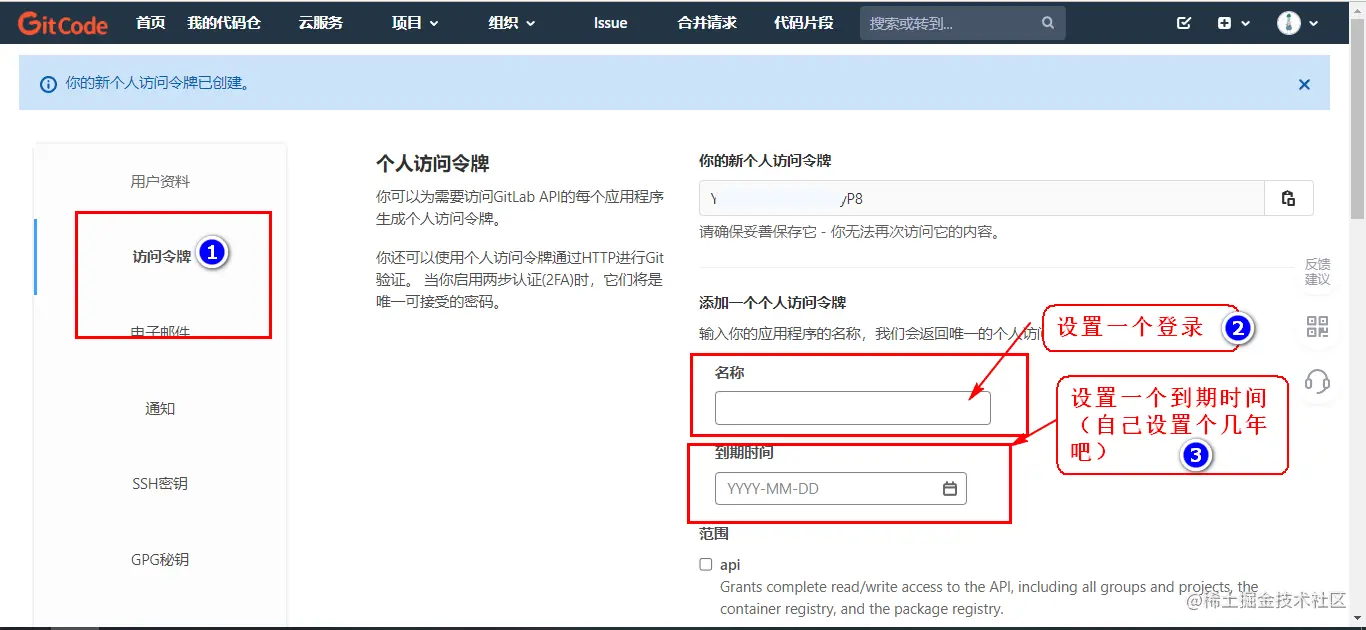This screenshot has width=1366, height=630.
Task: Expand the 项目 dropdown menu
Action: point(415,22)
